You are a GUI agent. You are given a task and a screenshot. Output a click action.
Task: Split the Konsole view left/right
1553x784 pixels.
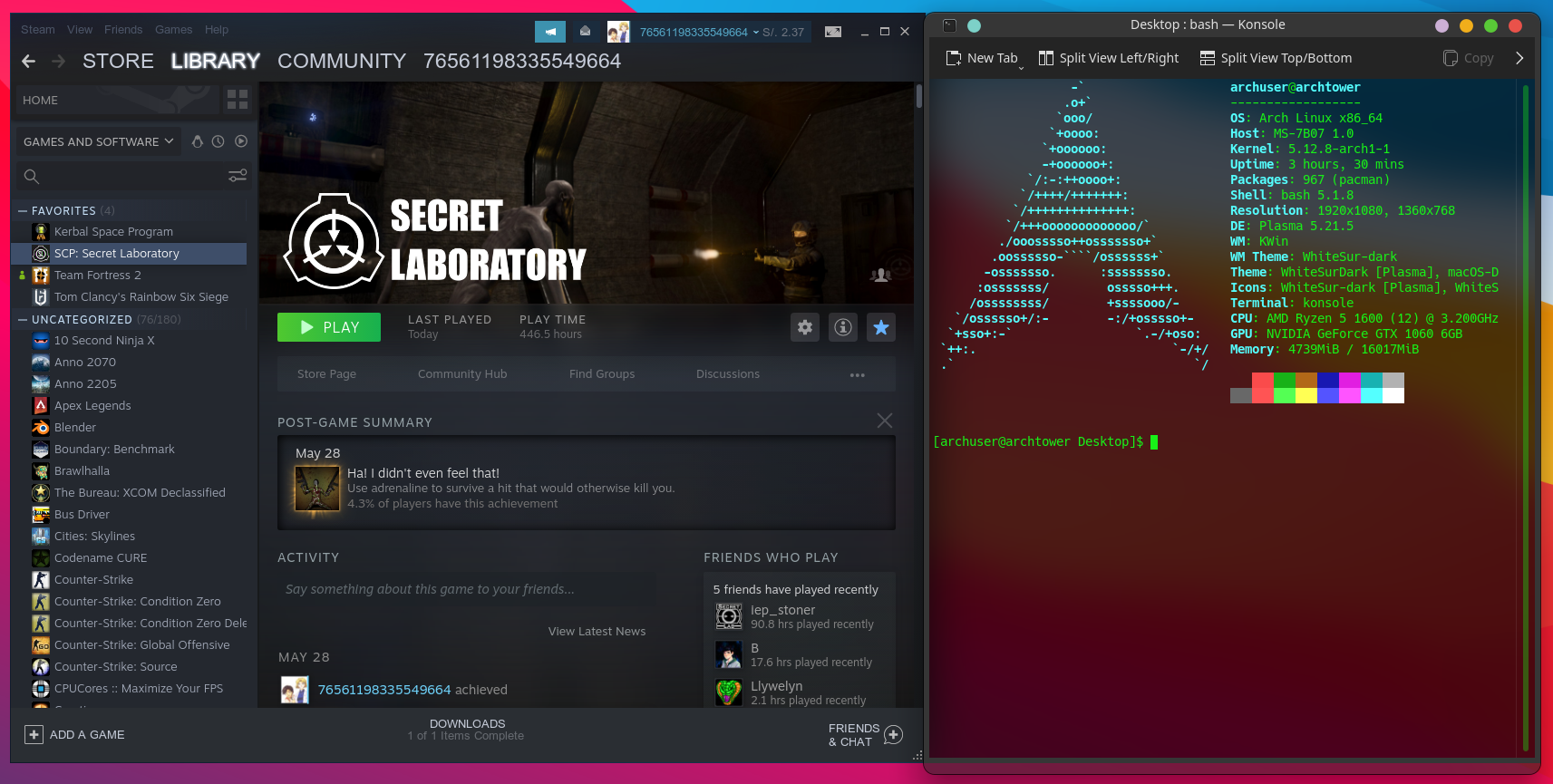pyautogui.click(x=1109, y=58)
